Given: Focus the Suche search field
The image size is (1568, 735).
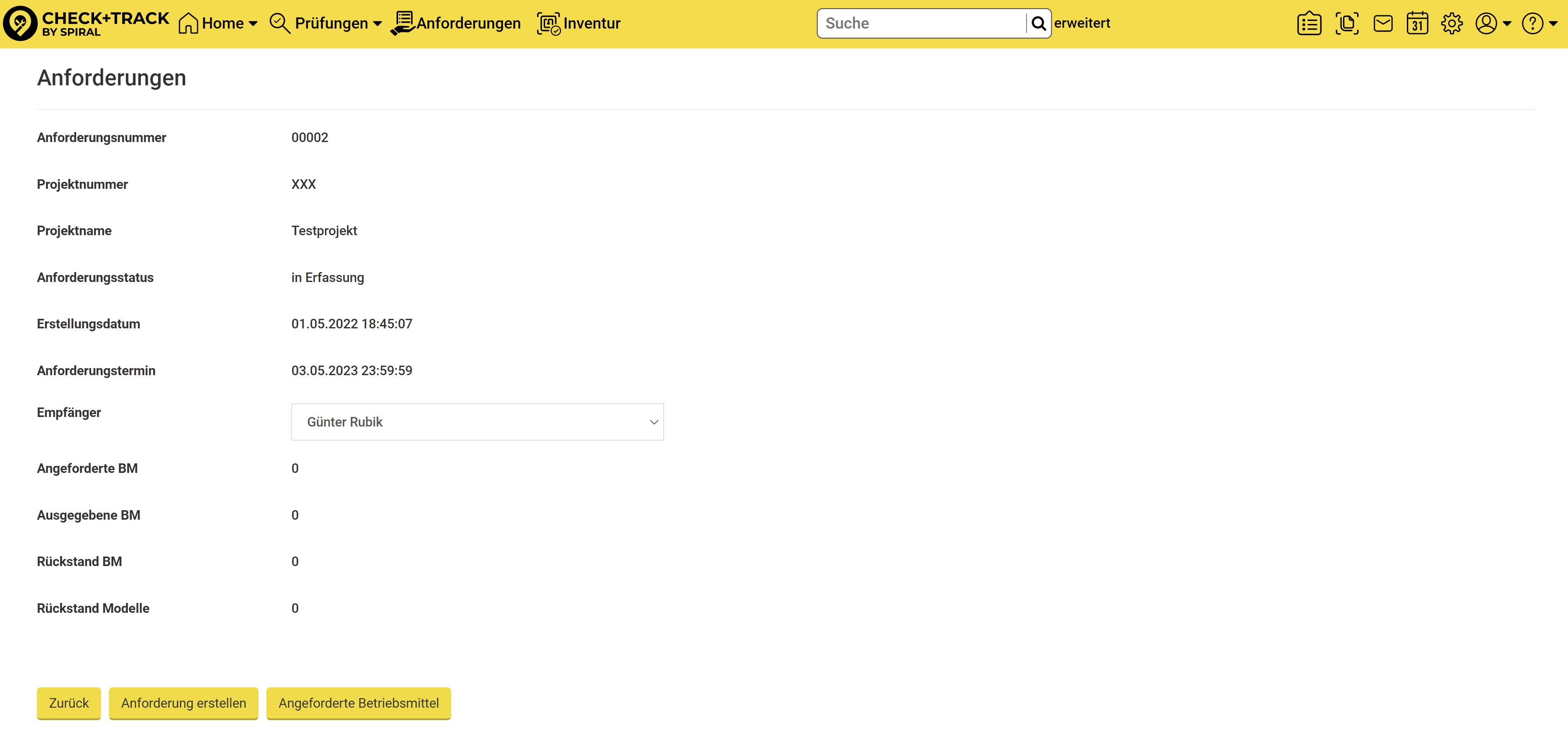Looking at the screenshot, I should tap(922, 23).
